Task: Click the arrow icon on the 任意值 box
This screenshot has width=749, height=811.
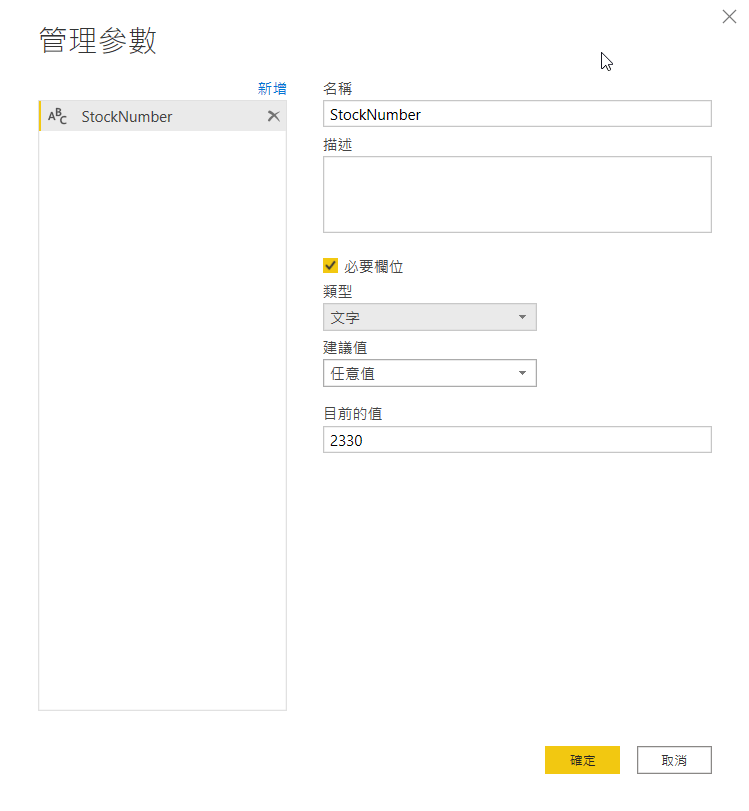Action: click(522, 374)
